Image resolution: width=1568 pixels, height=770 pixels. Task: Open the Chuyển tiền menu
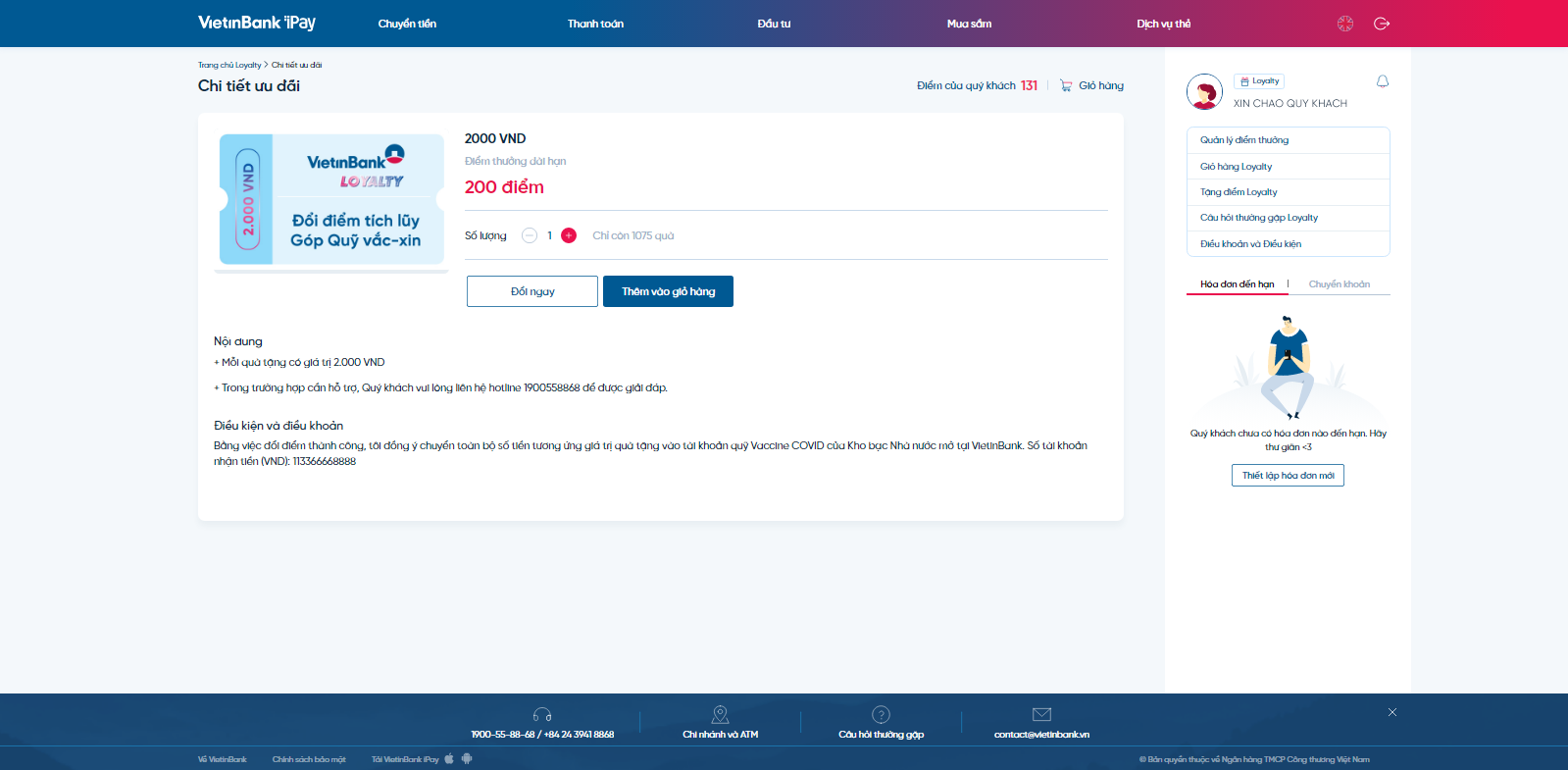coord(407,24)
